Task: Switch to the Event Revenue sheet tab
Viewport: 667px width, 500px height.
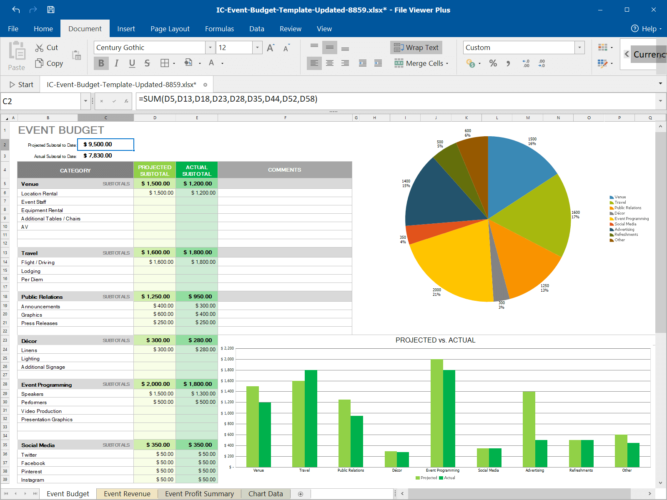Action: point(126,493)
